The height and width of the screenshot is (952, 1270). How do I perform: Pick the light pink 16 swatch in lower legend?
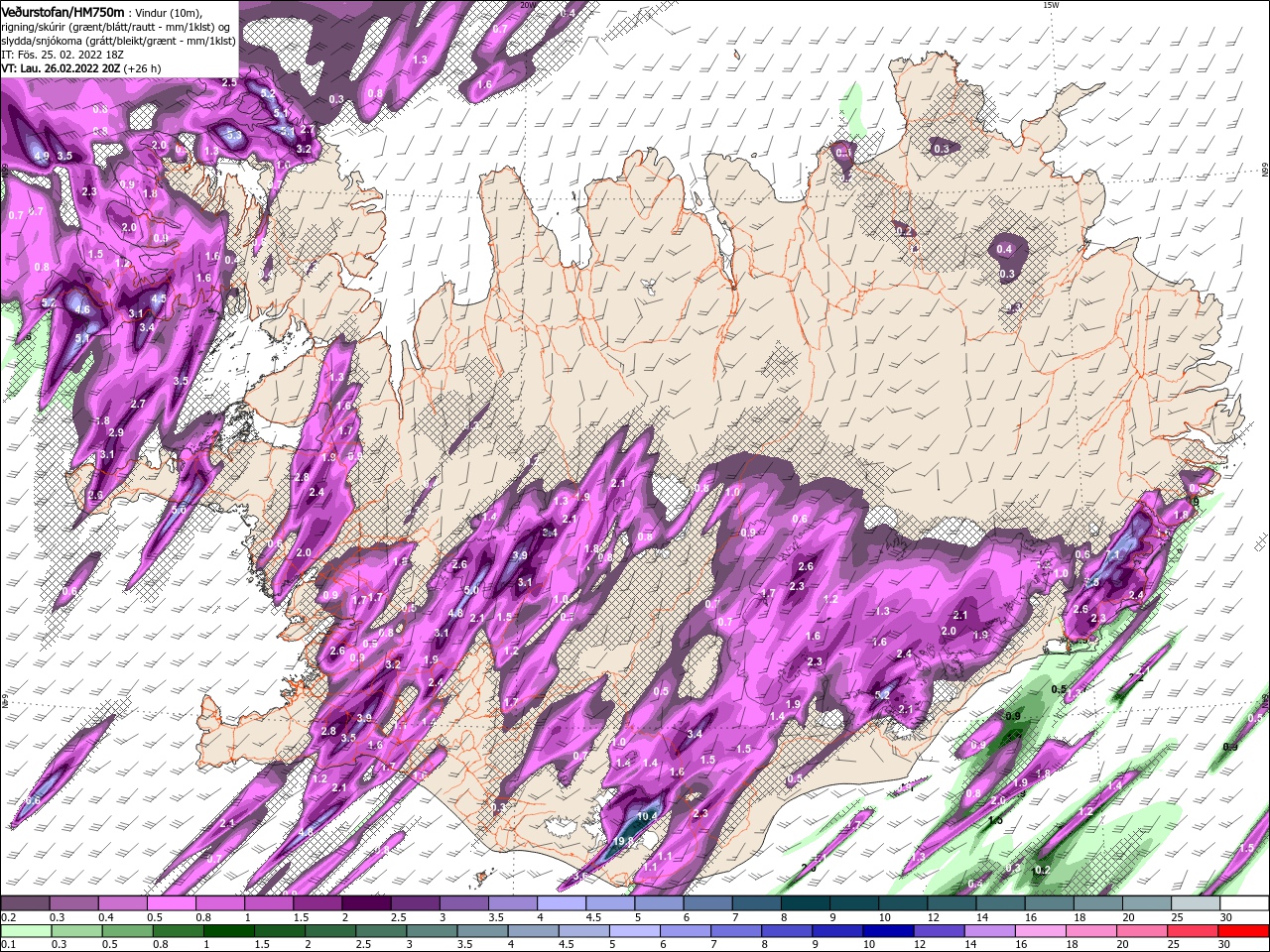(x=1039, y=930)
